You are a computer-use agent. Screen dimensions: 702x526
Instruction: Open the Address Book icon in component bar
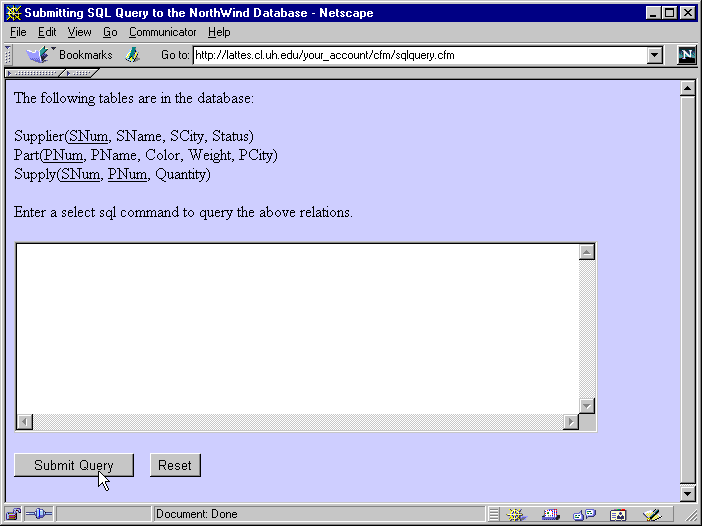(x=618, y=515)
